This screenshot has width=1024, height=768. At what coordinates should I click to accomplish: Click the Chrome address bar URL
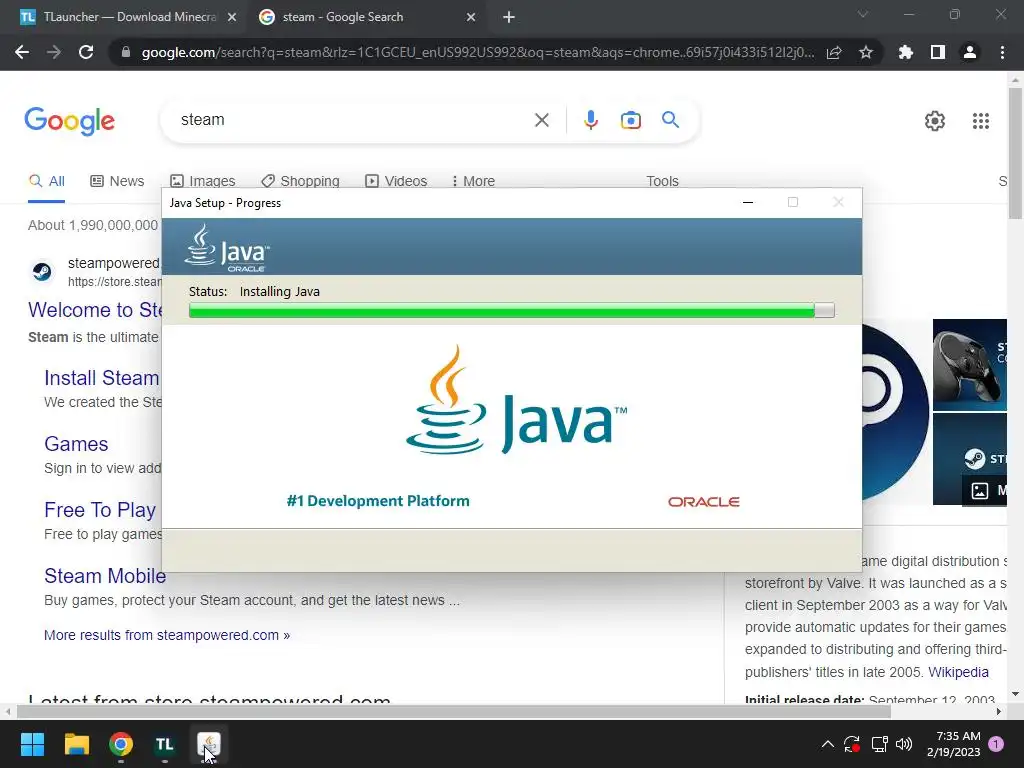point(478,52)
